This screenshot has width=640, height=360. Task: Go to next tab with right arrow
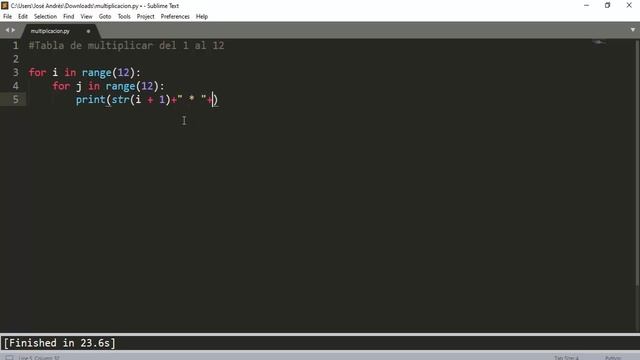13,30
